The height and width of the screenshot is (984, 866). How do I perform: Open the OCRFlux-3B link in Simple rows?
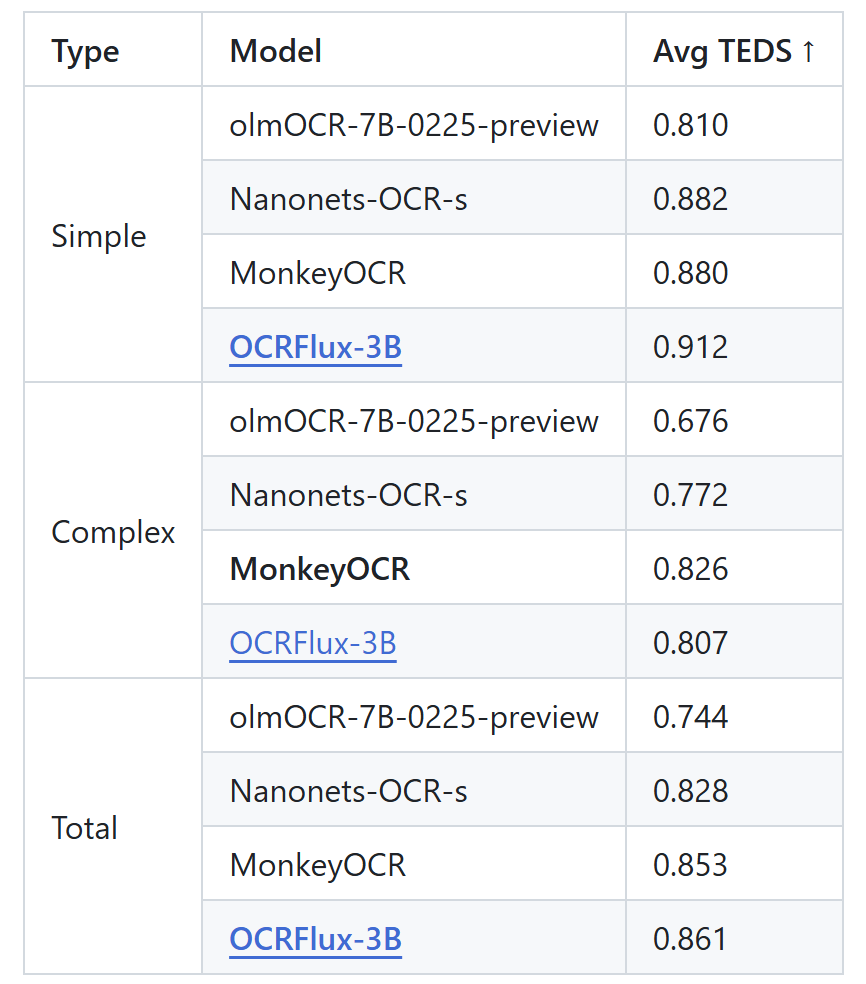coord(315,347)
